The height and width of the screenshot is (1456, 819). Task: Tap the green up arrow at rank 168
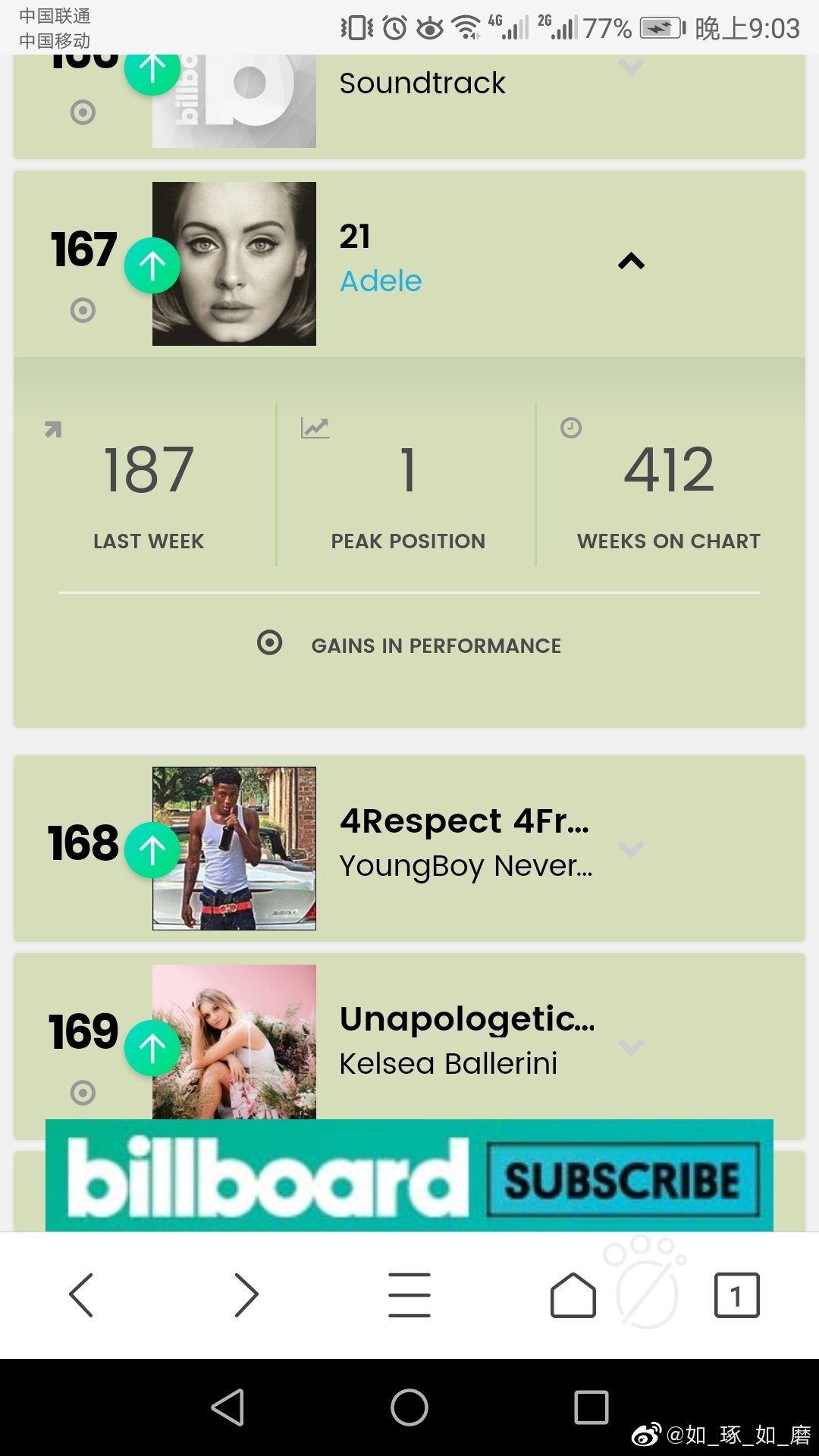tap(152, 850)
